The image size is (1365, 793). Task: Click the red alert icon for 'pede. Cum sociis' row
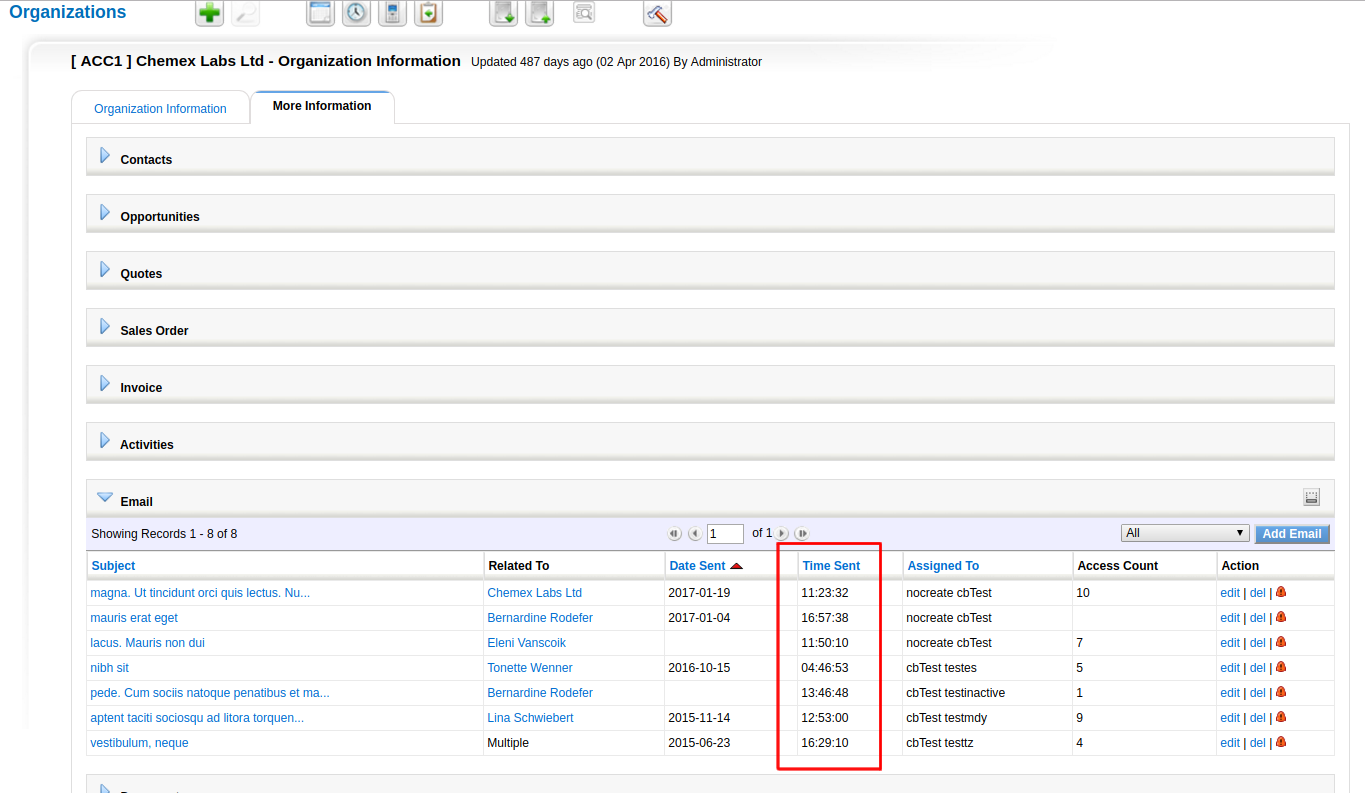(1281, 692)
